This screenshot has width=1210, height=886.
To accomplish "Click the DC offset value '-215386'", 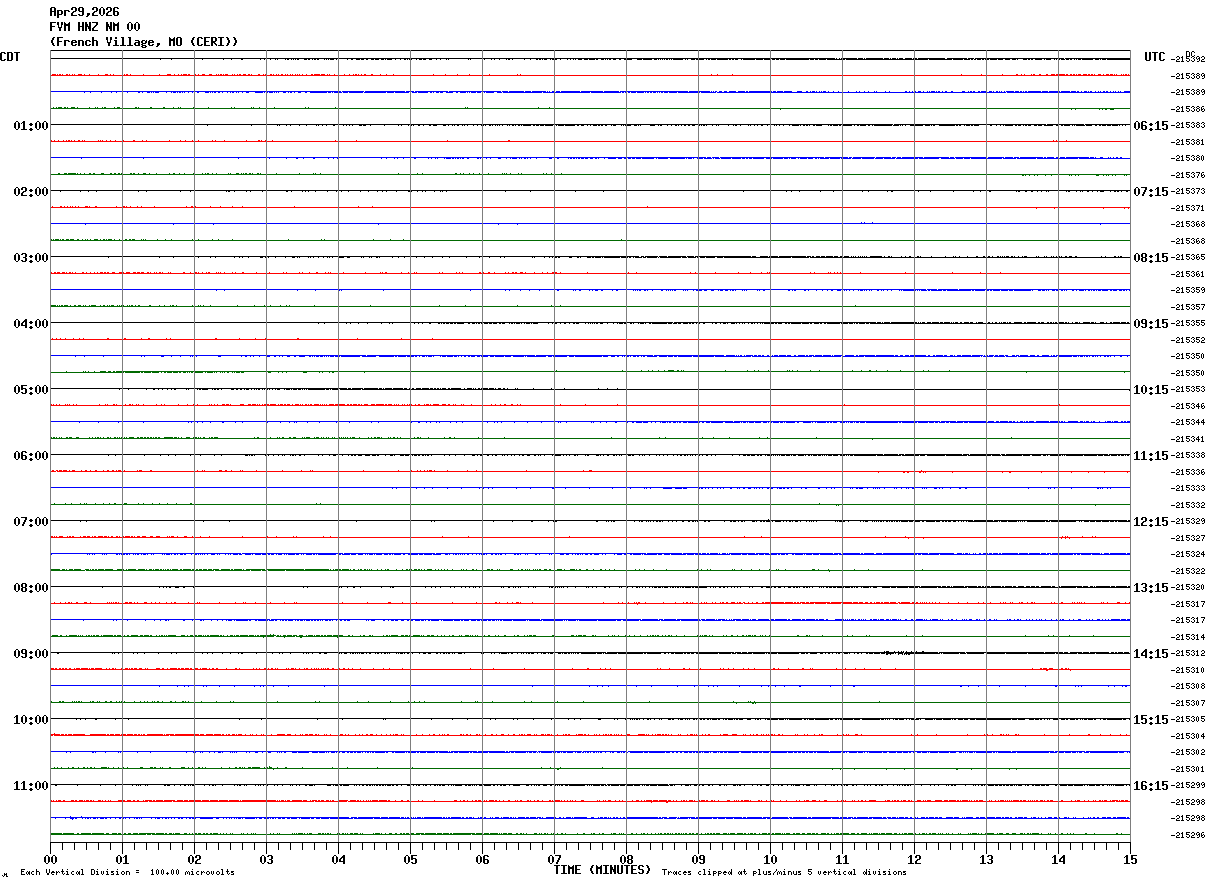I will click(x=1188, y=109).
